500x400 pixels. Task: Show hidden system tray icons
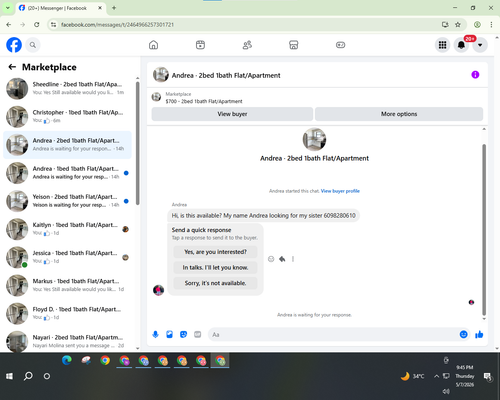point(436,376)
